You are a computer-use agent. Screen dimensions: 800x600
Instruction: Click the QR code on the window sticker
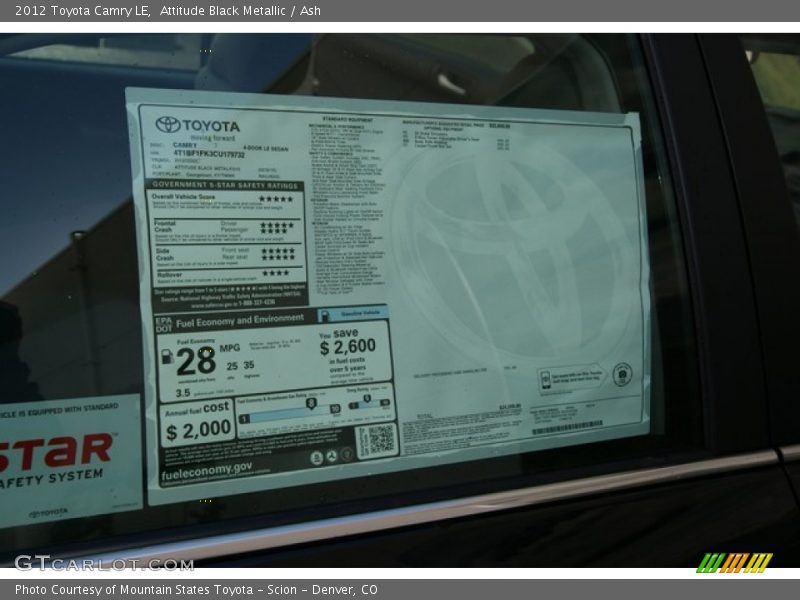(x=381, y=439)
